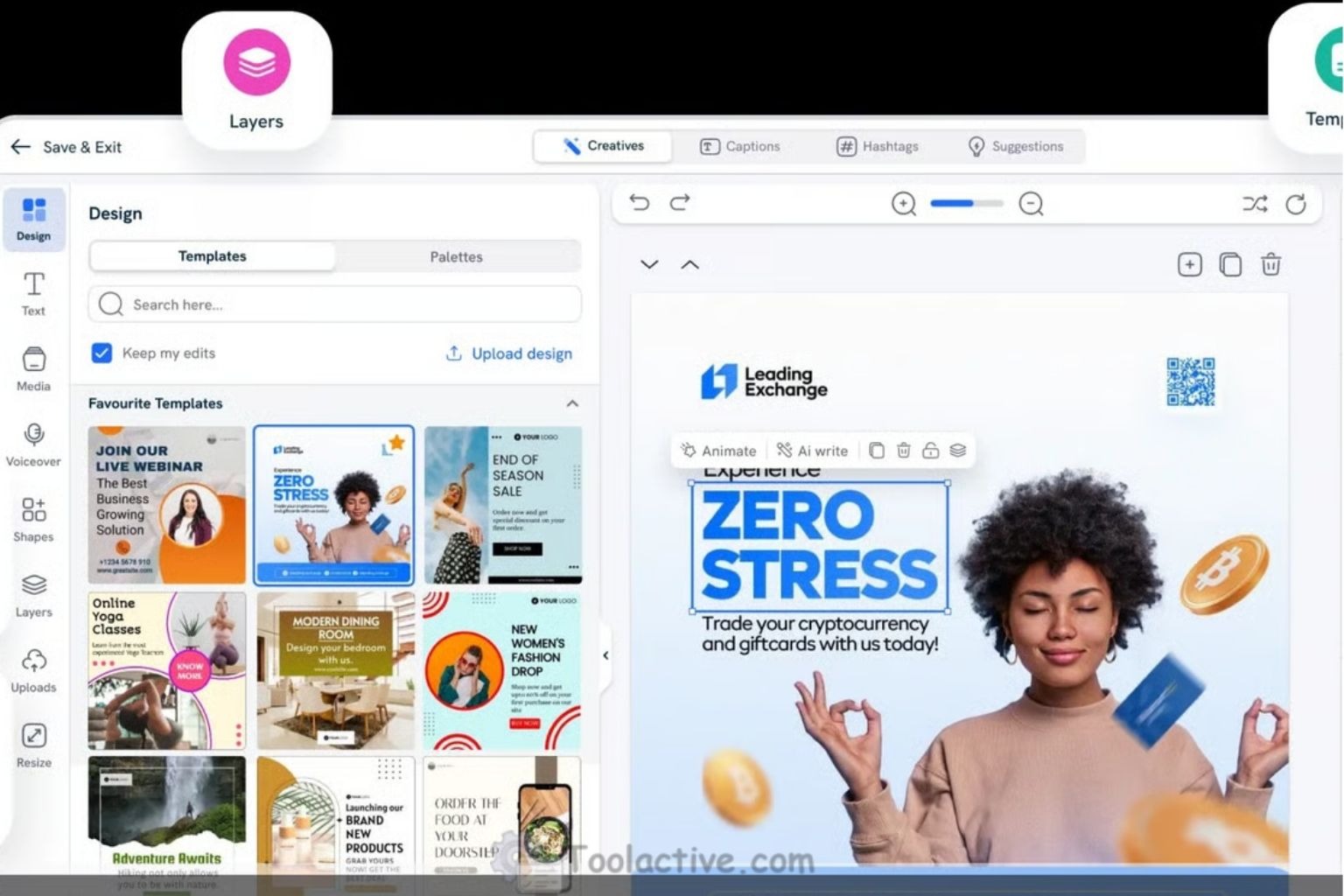Open the Voiceover panel
The width and height of the screenshot is (1344, 896).
(33, 443)
